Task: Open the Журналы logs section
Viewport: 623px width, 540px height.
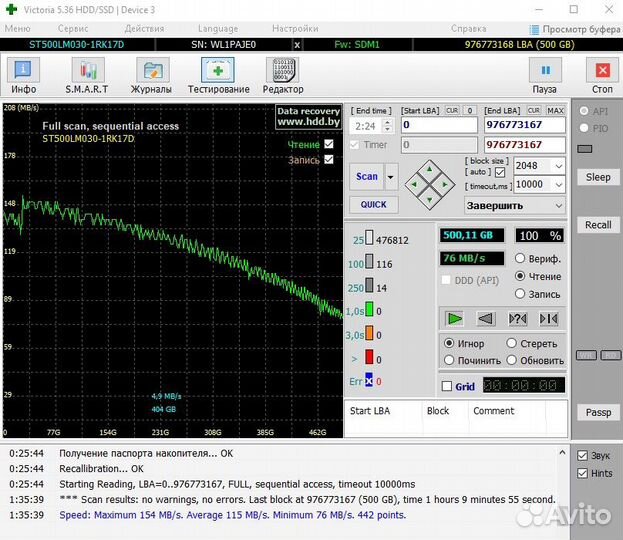Action: [151, 76]
